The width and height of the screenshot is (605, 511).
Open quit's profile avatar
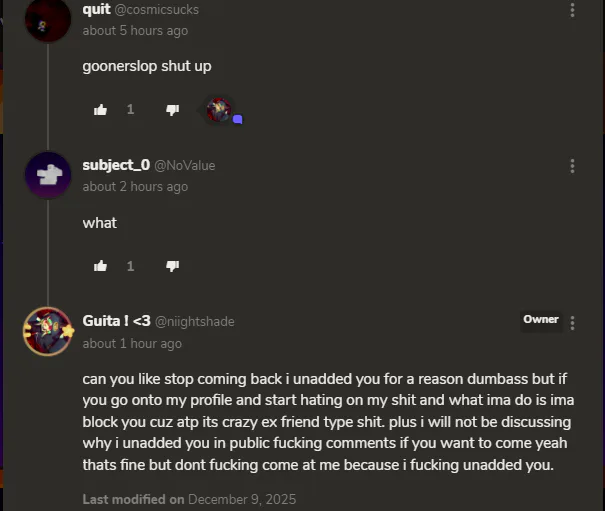coord(48,19)
